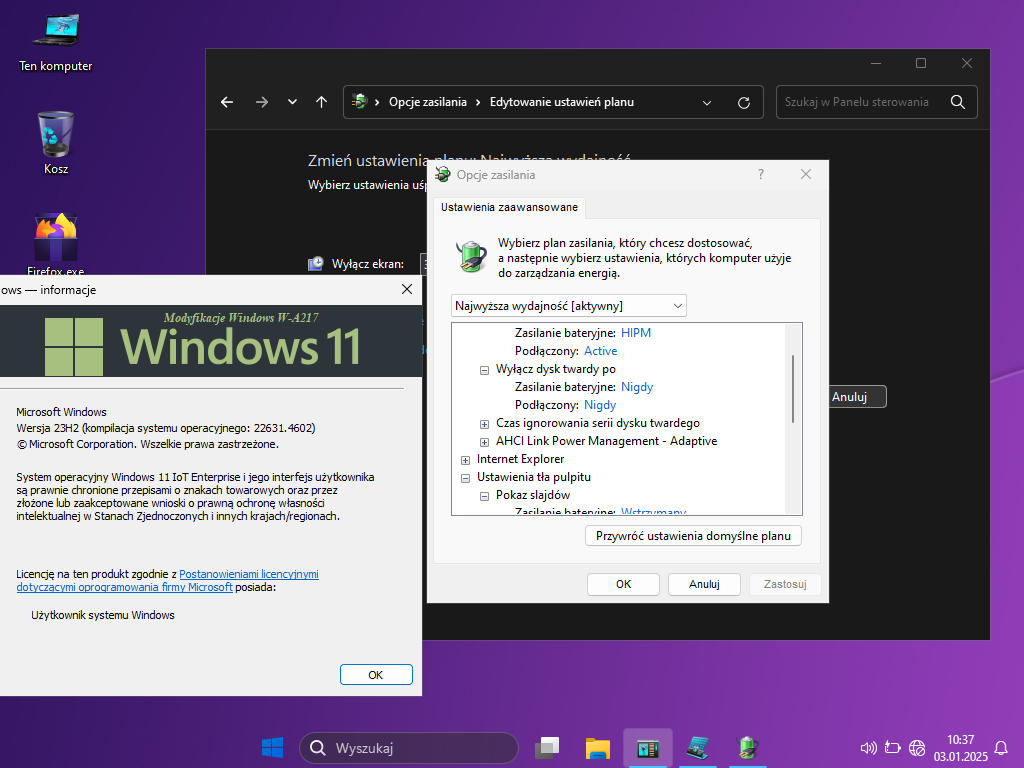Click the Back arrow in Control Panel

[227, 102]
